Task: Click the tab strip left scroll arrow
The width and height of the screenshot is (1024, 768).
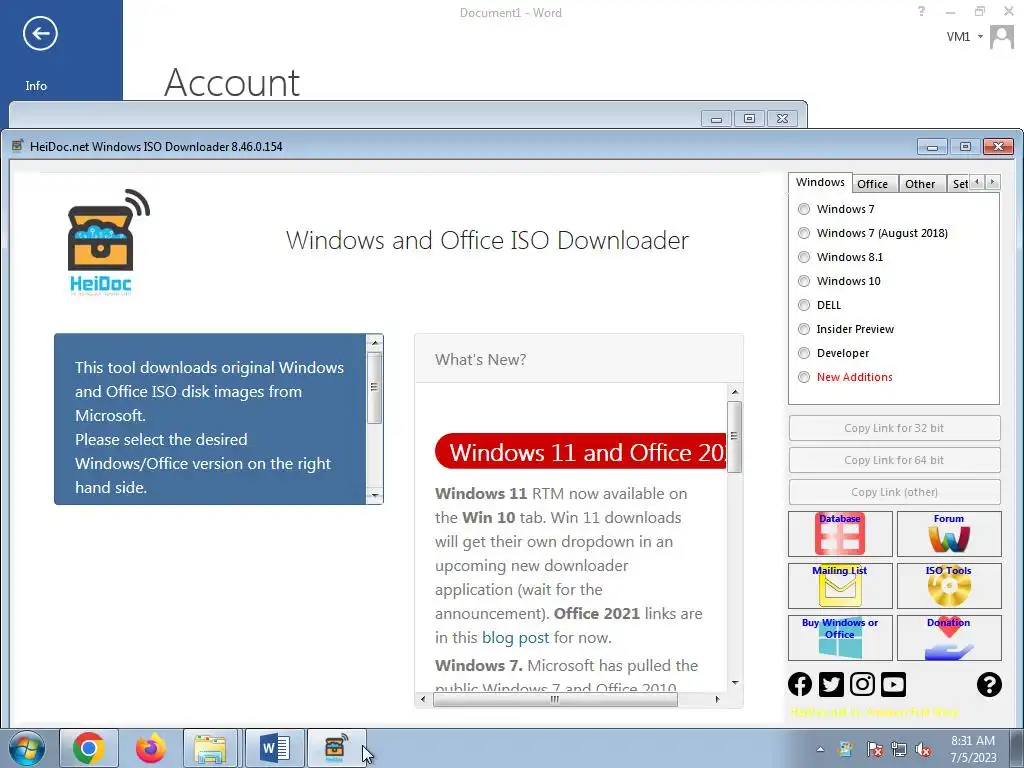Action: [x=977, y=182]
